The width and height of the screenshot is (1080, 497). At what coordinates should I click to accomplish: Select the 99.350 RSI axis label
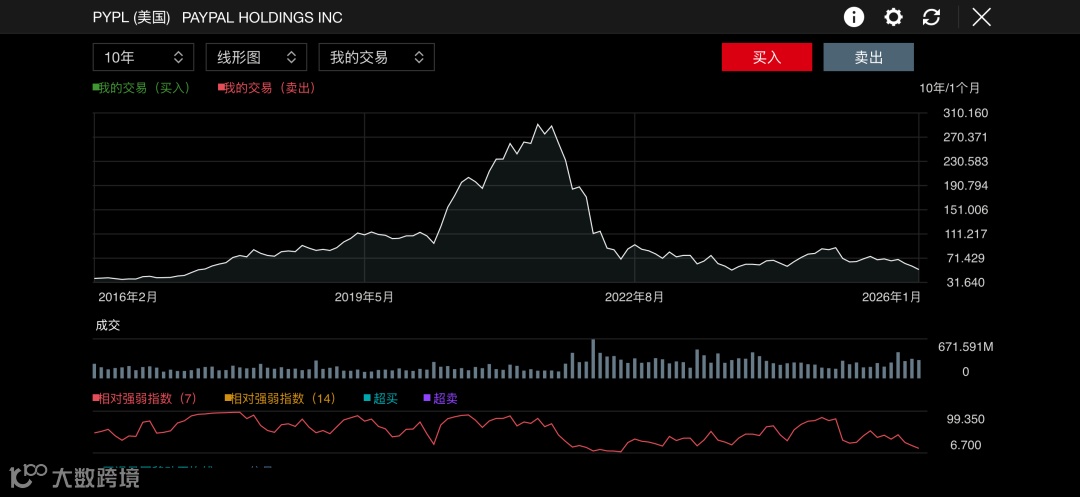pos(965,419)
